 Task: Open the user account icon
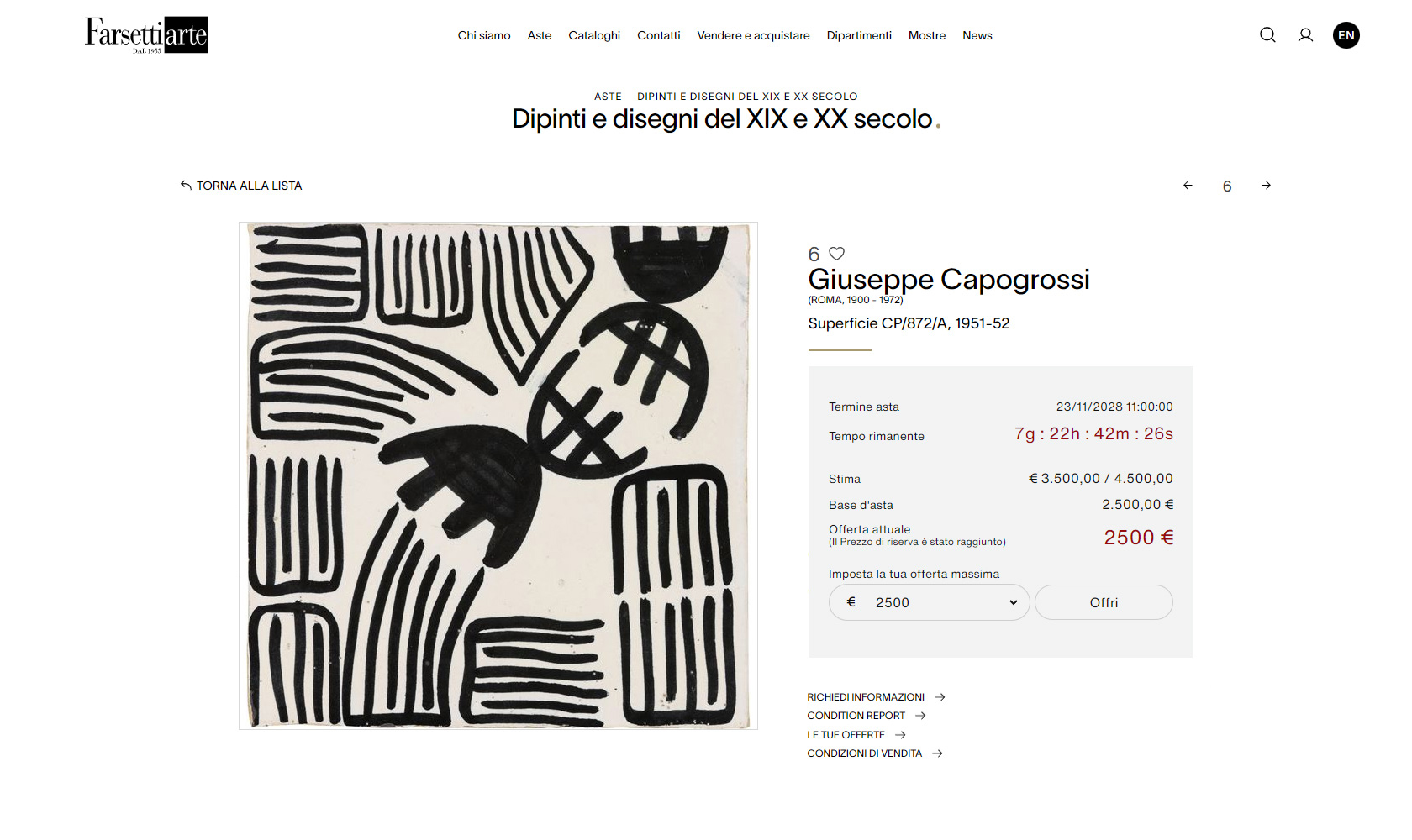(x=1305, y=35)
